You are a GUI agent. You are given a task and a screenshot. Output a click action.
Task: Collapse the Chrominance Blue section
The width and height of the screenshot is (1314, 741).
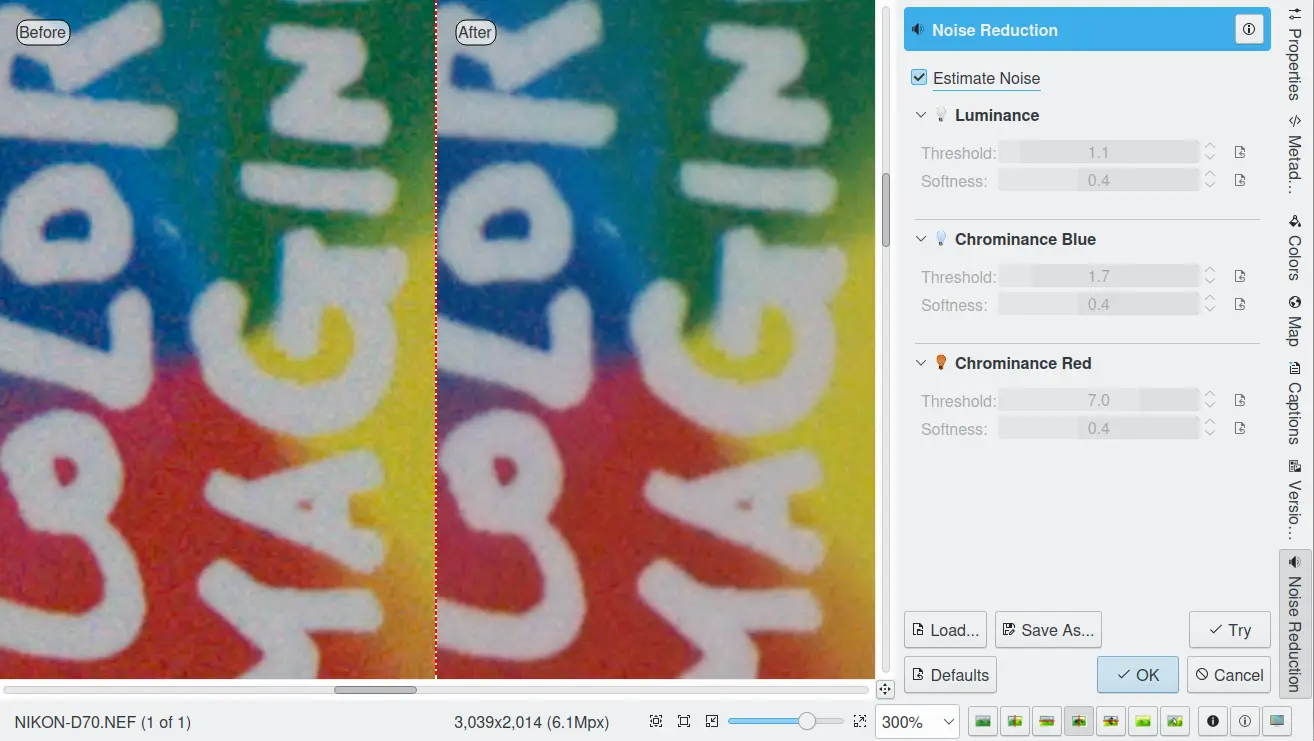(x=921, y=239)
